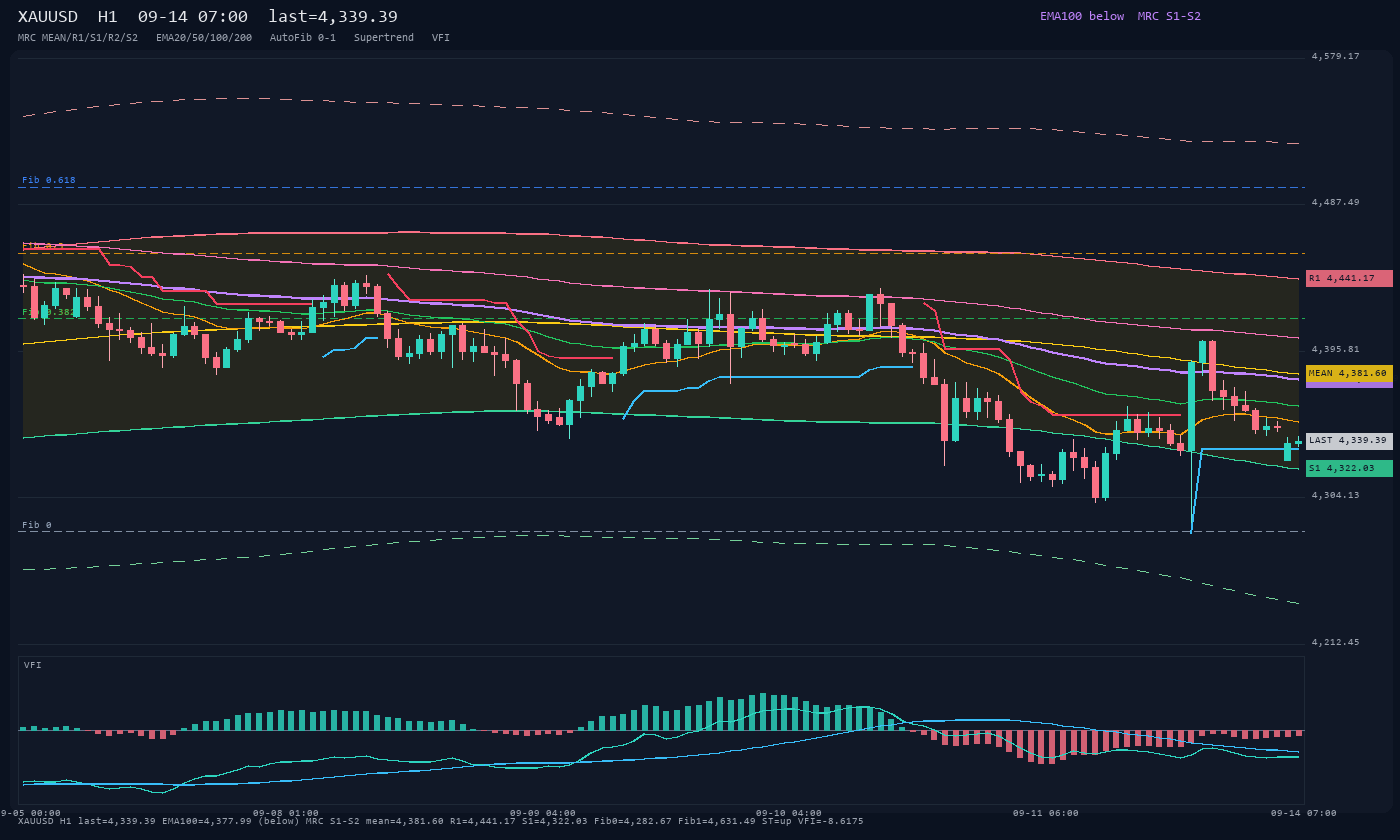Select the 4,212.45 price axis label
1400x840 pixels.
(1336, 642)
